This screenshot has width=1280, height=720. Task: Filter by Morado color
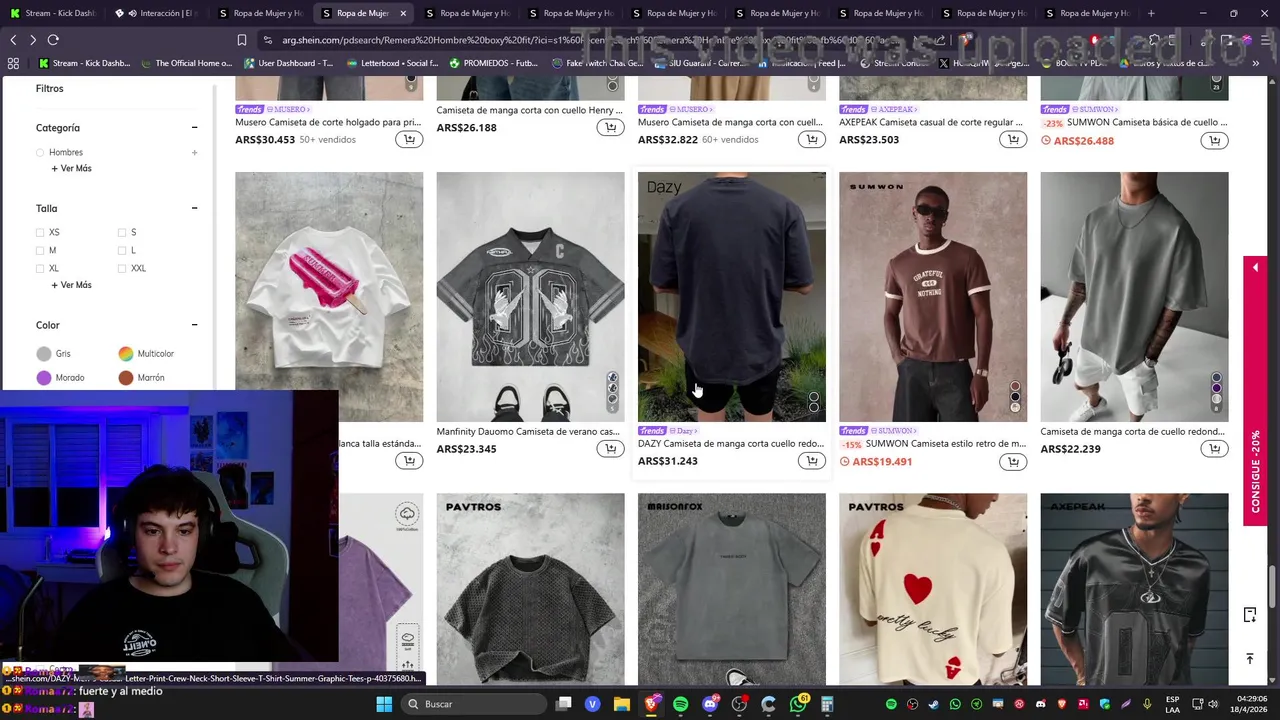pyautogui.click(x=60, y=378)
